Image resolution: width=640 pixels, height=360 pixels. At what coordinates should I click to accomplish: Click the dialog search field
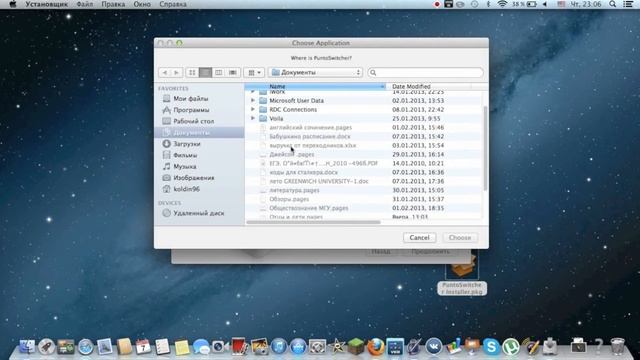tap(425, 72)
